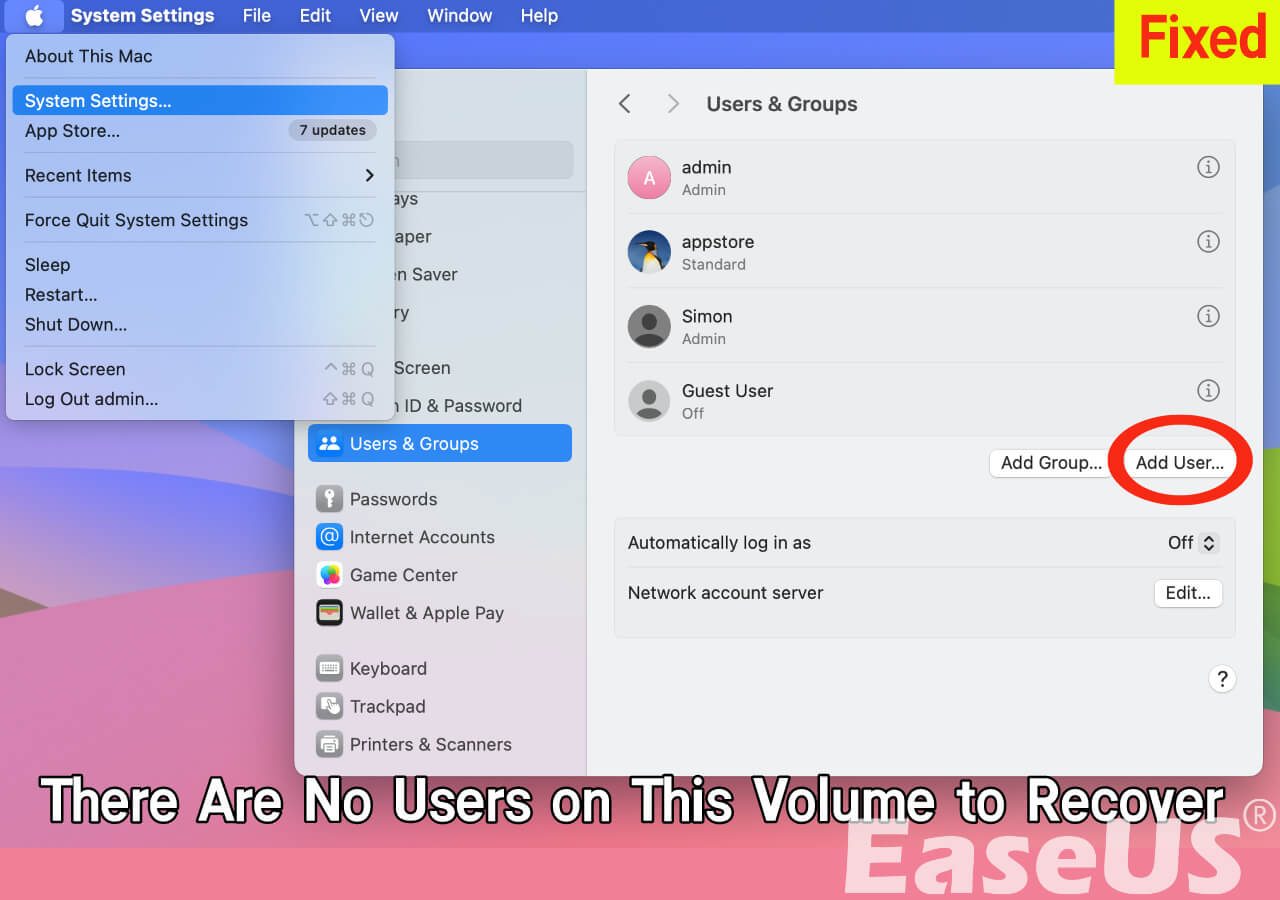Open Game Center settings
Image resolution: width=1280 pixels, height=900 pixels.
[403, 575]
